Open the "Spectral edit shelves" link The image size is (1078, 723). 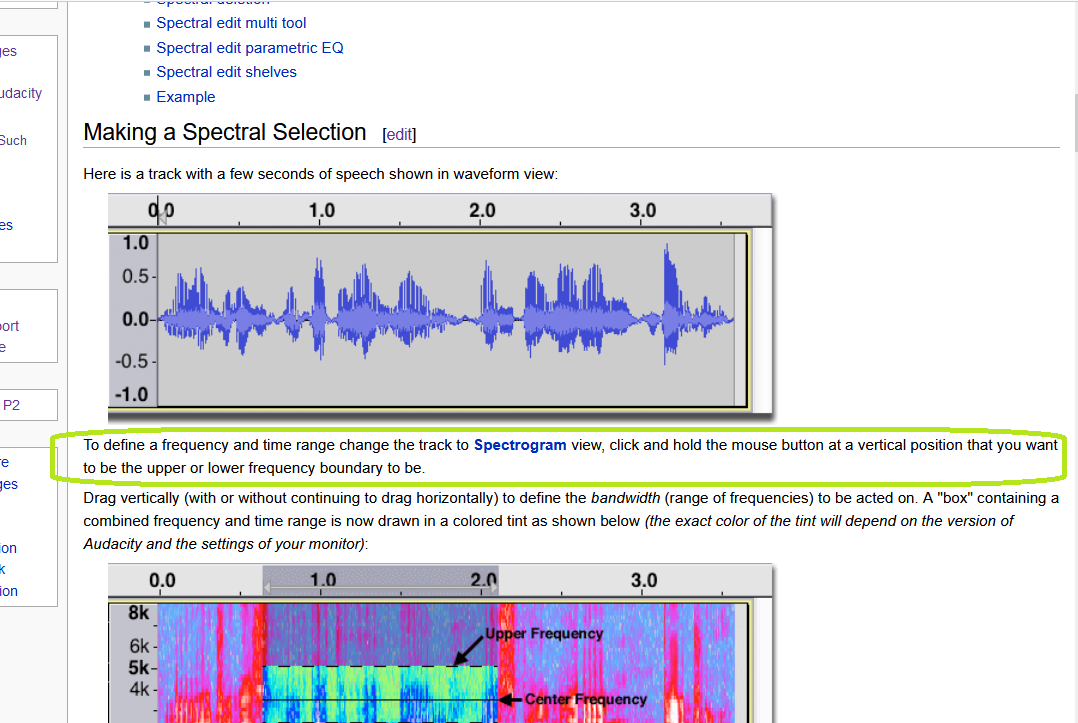click(226, 71)
